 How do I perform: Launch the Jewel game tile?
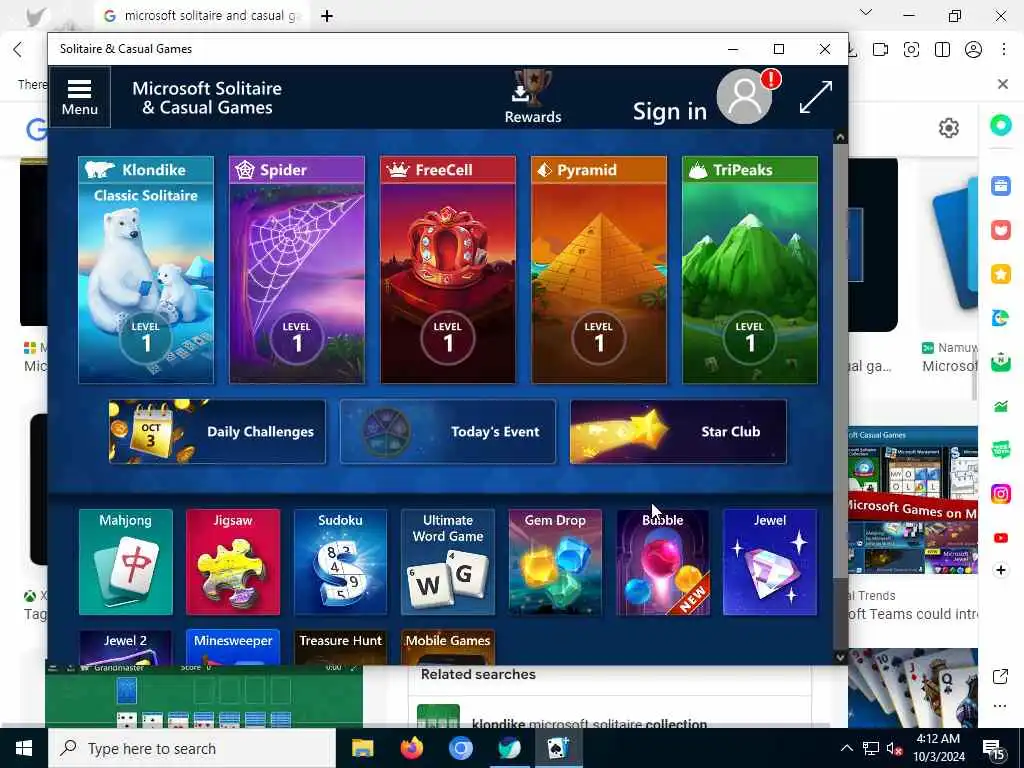click(x=770, y=562)
